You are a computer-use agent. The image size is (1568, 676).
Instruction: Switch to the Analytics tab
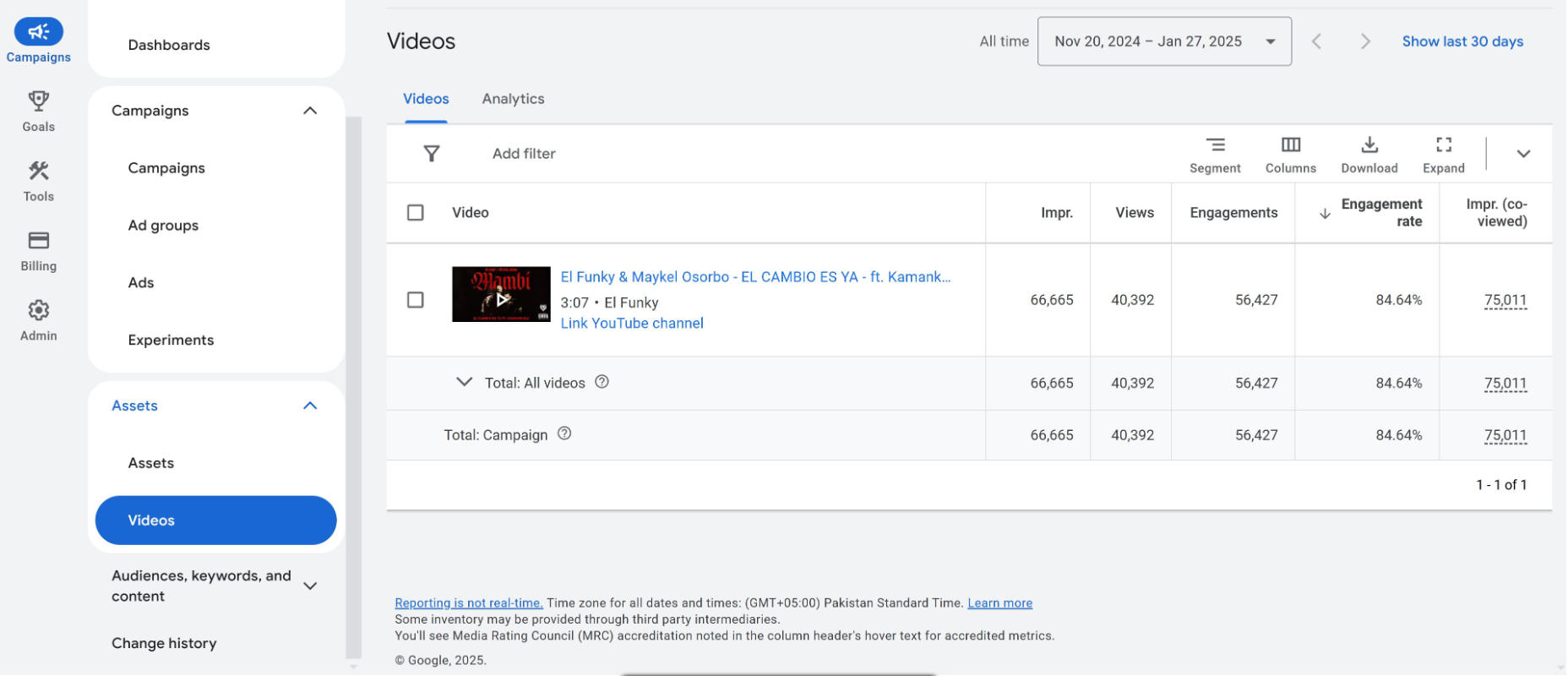pos(513,99)
